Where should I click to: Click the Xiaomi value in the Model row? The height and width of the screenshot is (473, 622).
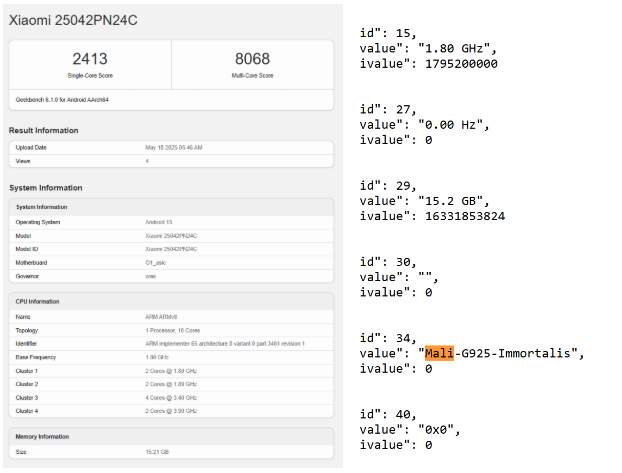[171, 236]
